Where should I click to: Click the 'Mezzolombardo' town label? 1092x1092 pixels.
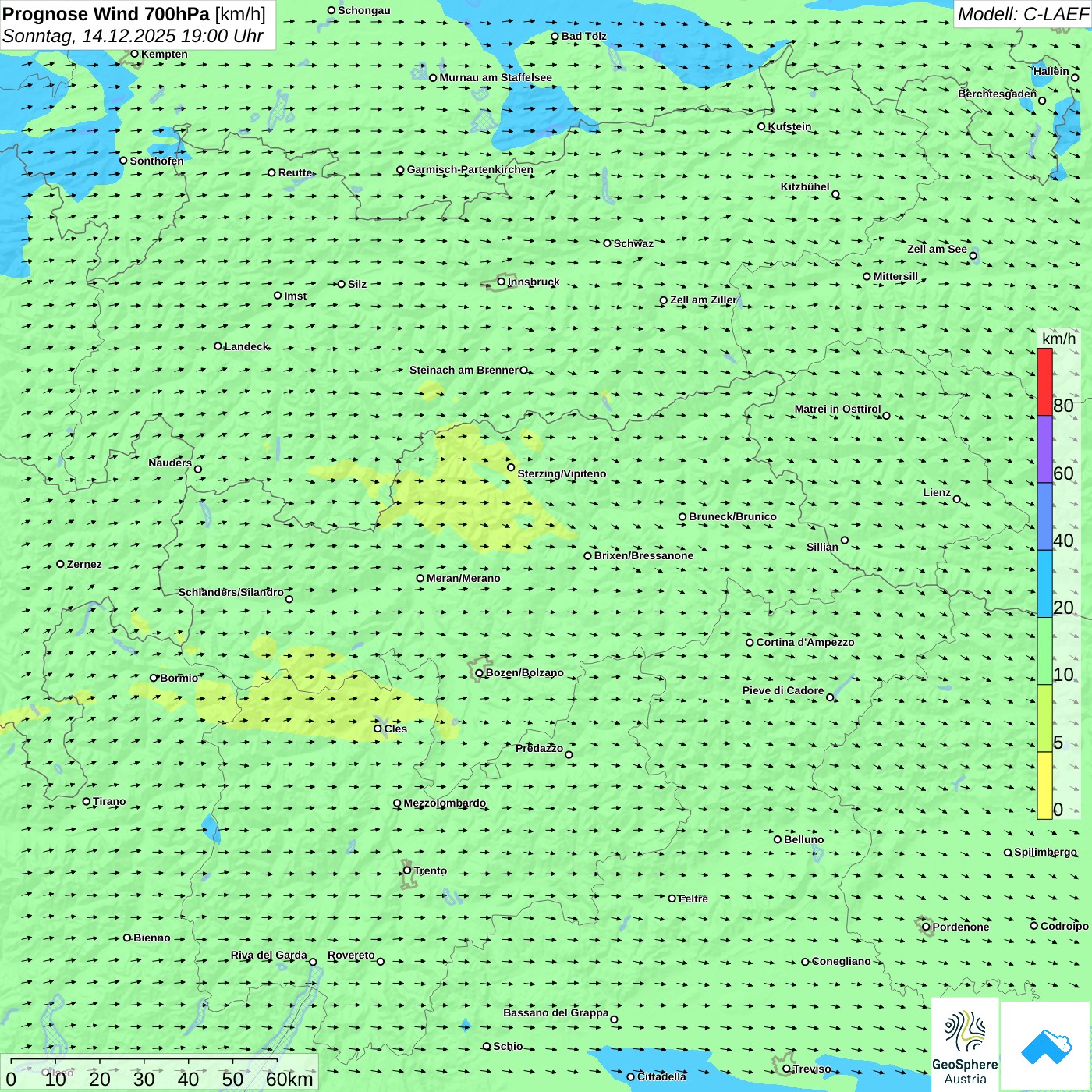pyautogui.click(x=445, y=803)
